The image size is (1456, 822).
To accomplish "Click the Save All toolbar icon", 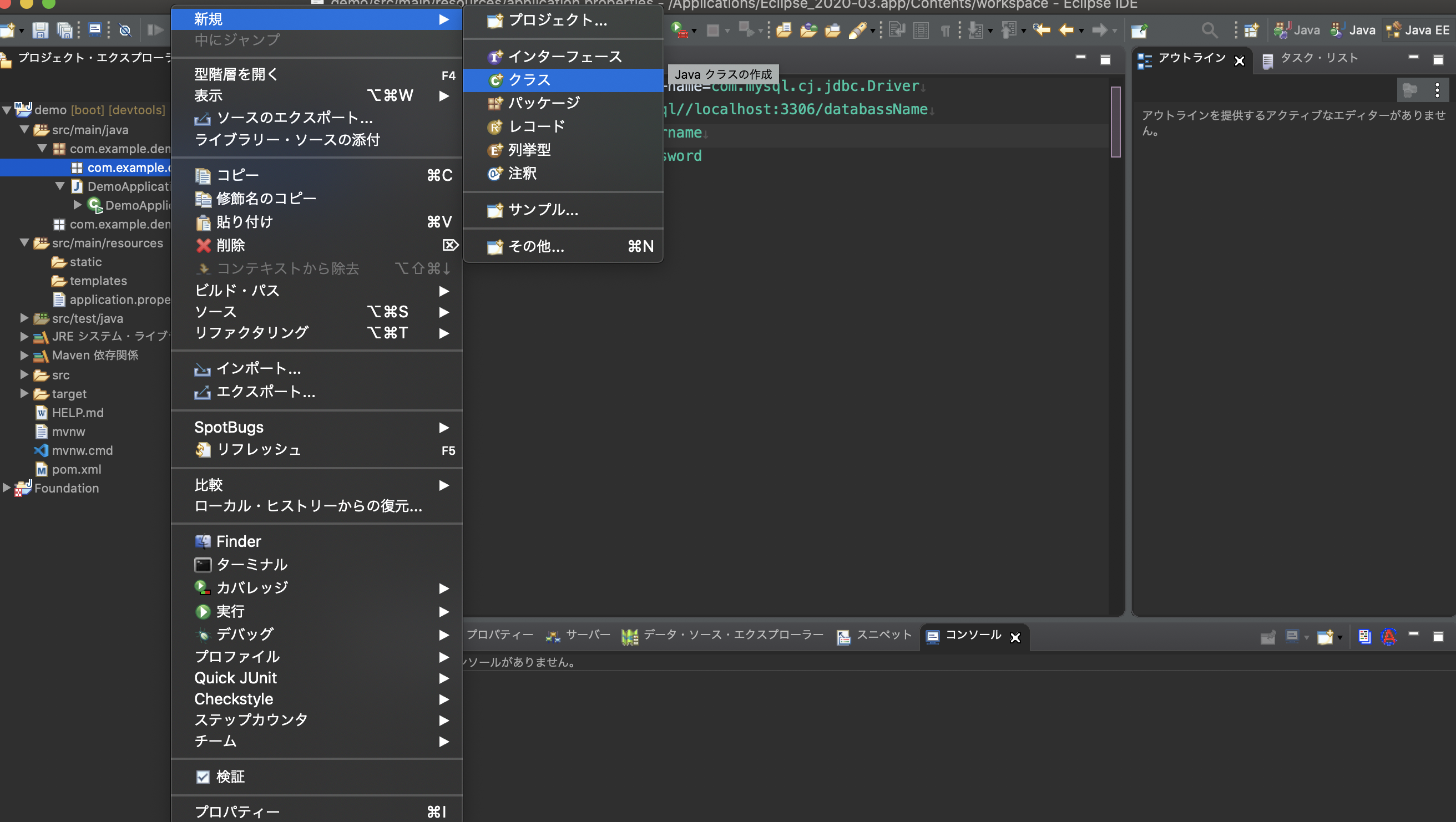I will coord(65,31).
